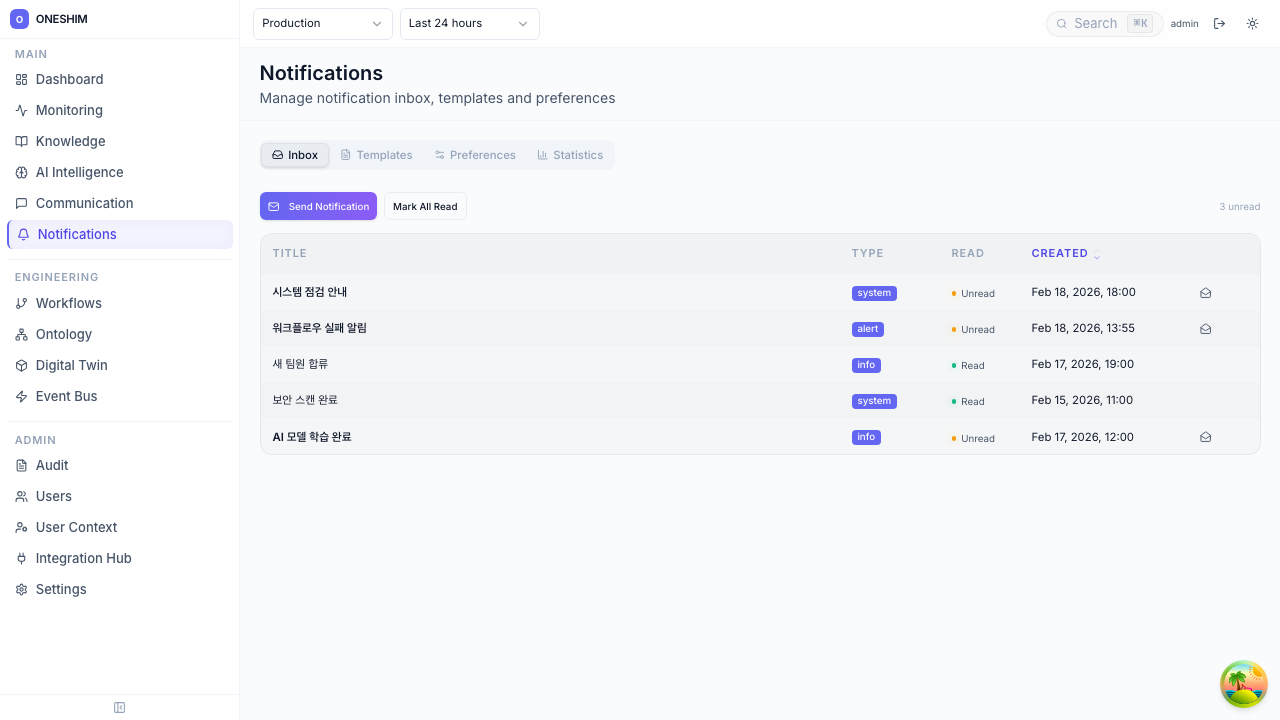Toggle the light/dark theme sun icon
The height and width of the screenshot is (720, 1280).
1252,24
